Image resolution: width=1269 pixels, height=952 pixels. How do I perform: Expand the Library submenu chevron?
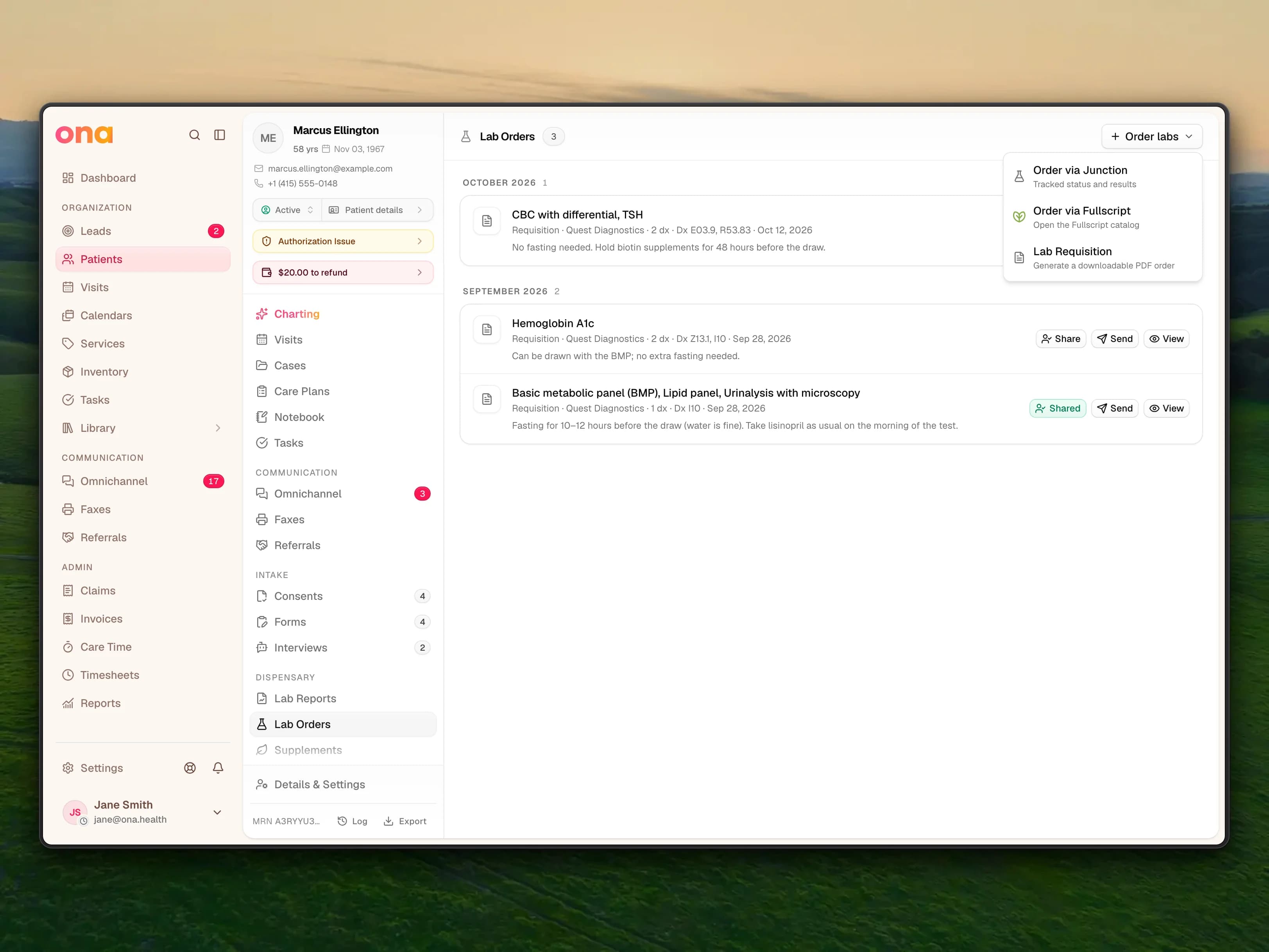pos(218,428)
